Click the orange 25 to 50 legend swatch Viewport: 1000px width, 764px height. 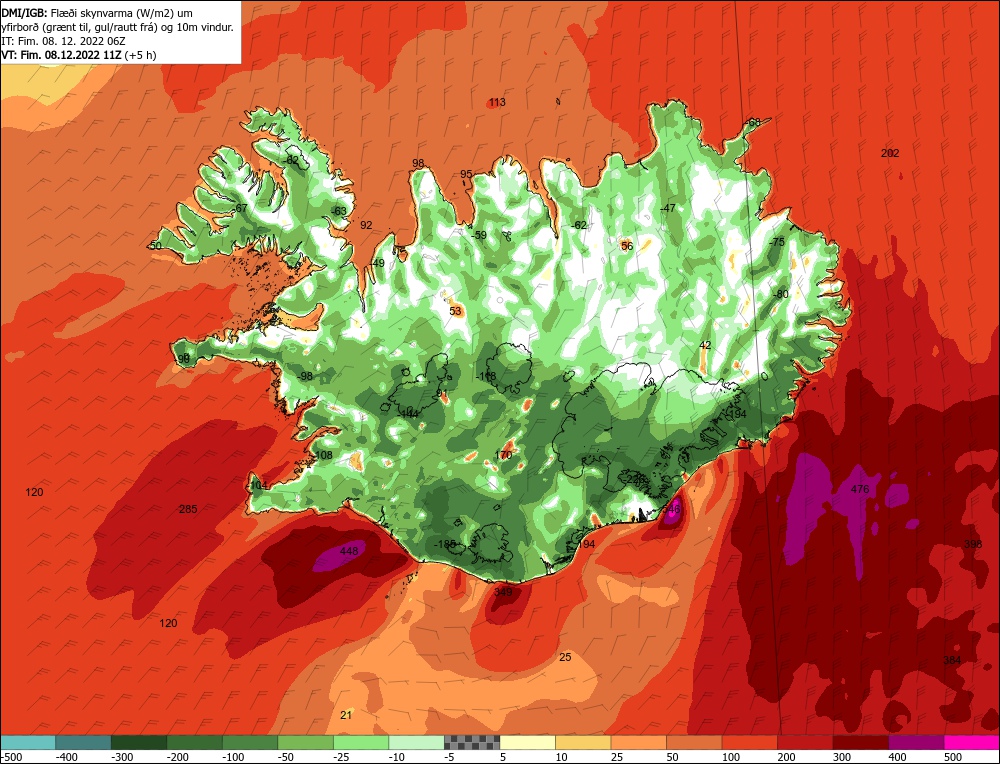pyautogui.click(x=639, y=742)
